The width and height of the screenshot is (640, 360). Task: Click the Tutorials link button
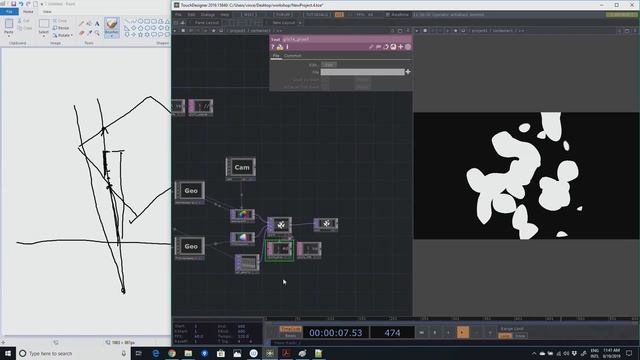click(317, 15)
